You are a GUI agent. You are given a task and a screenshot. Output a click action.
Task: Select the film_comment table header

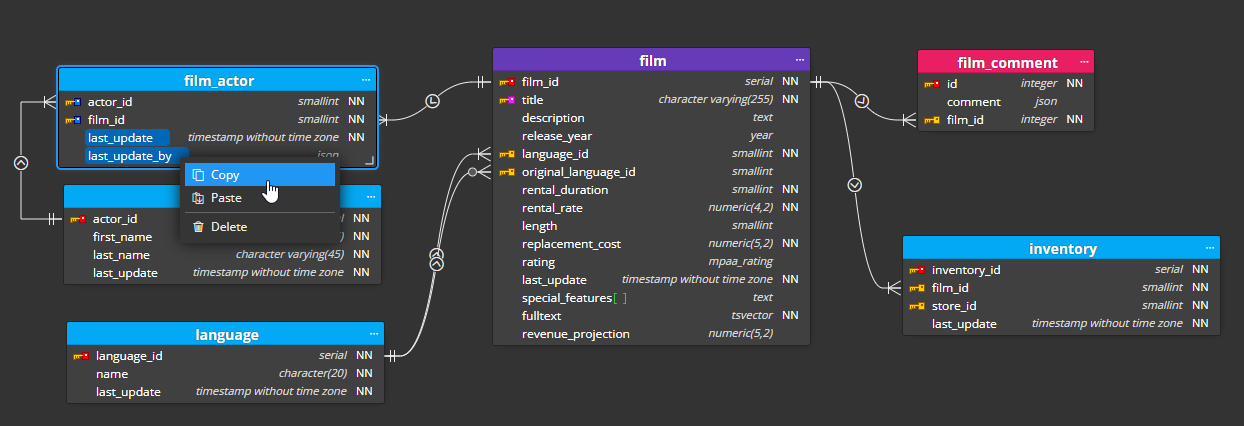(1006, 62)
